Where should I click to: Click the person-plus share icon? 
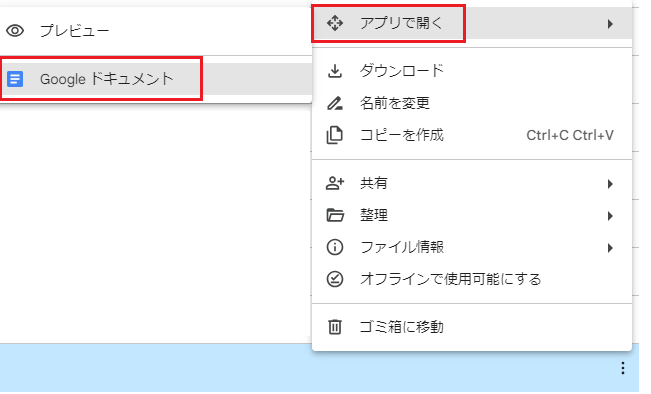(x=335, y=183)
